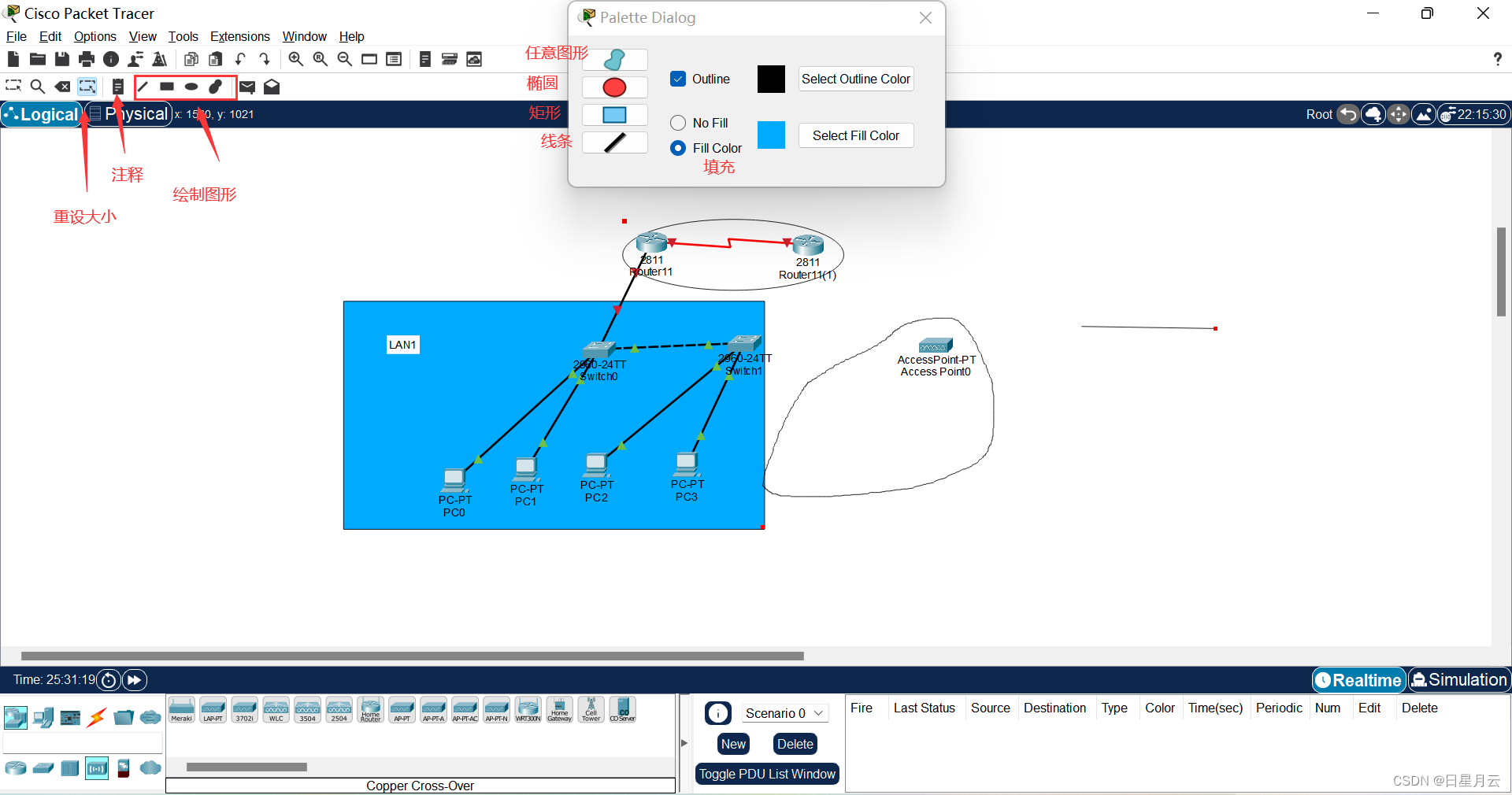Click the Redo arrow icon
1512x795 pixels.
(x=265, y=59)
